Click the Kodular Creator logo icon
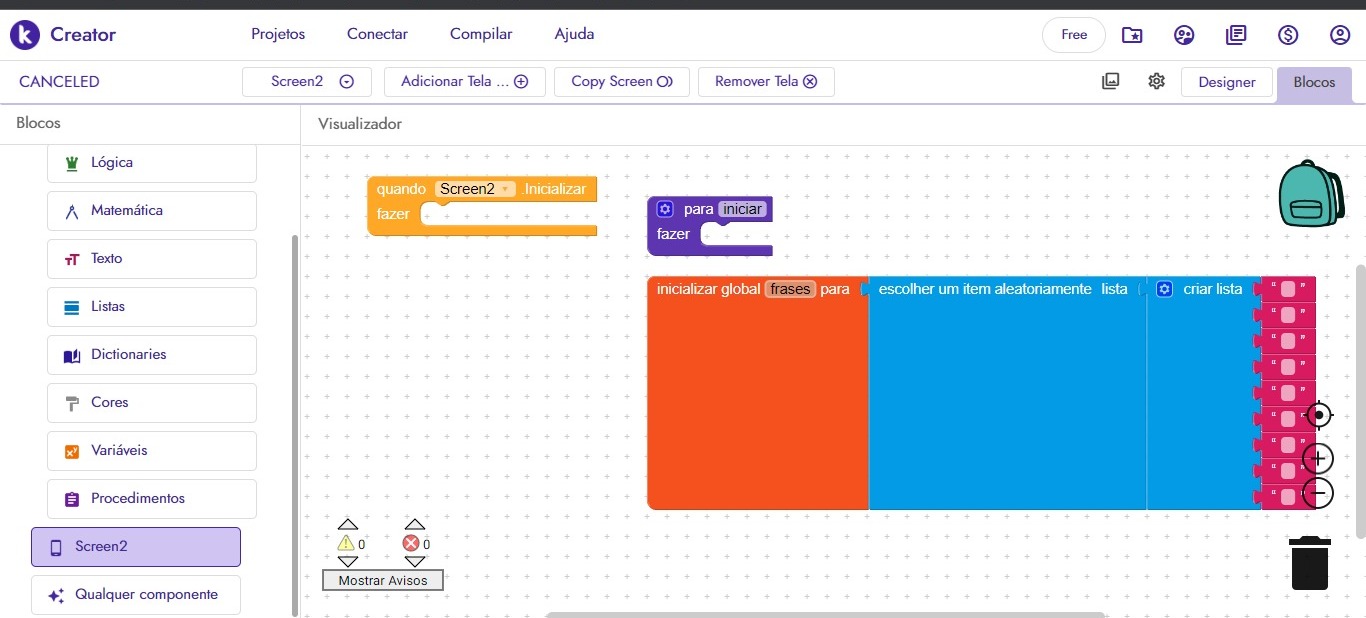 point(24,35)
